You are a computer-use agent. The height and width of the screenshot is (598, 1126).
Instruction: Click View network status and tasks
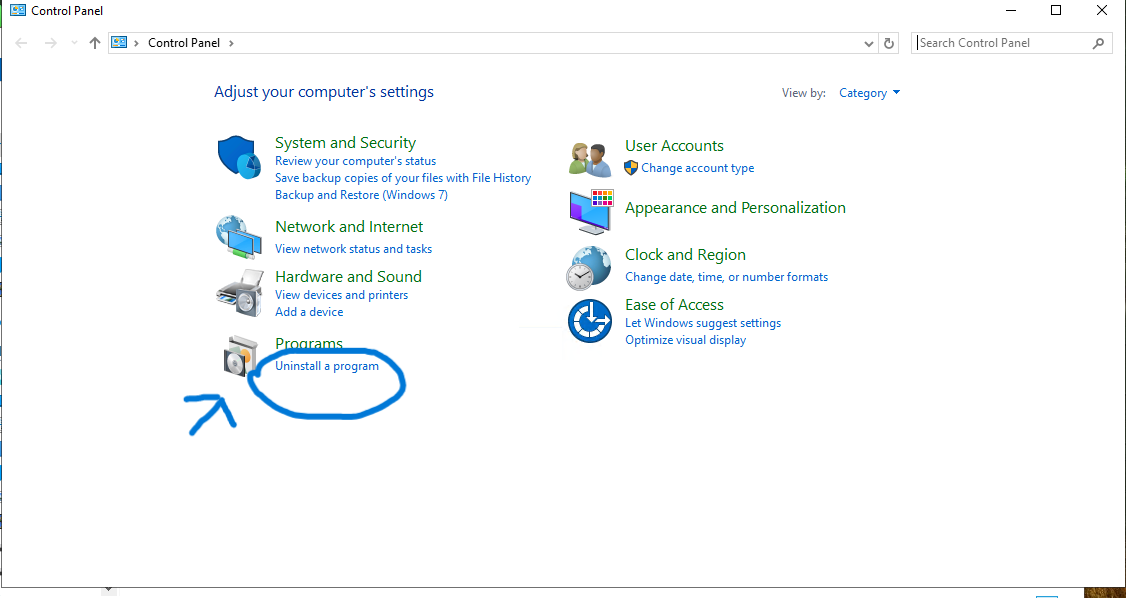pyautogui.click(x=353, y=249)
